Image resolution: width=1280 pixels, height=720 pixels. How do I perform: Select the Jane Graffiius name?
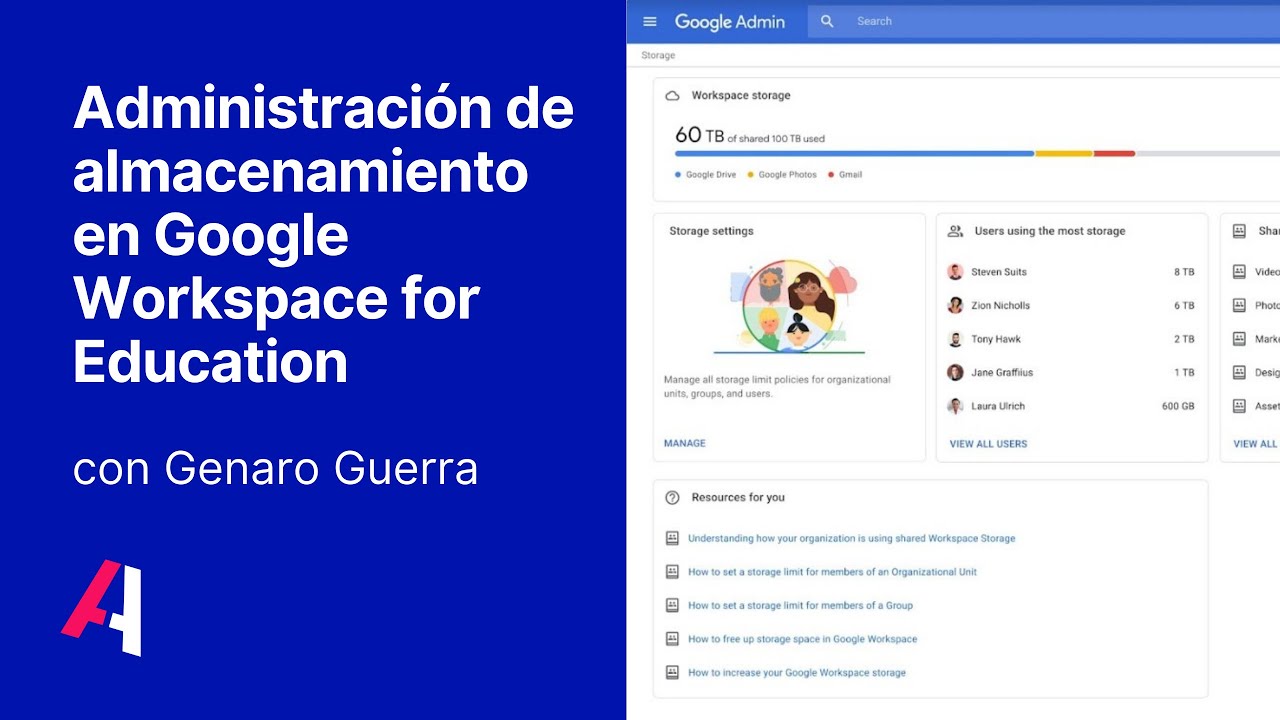point(1002,373)
